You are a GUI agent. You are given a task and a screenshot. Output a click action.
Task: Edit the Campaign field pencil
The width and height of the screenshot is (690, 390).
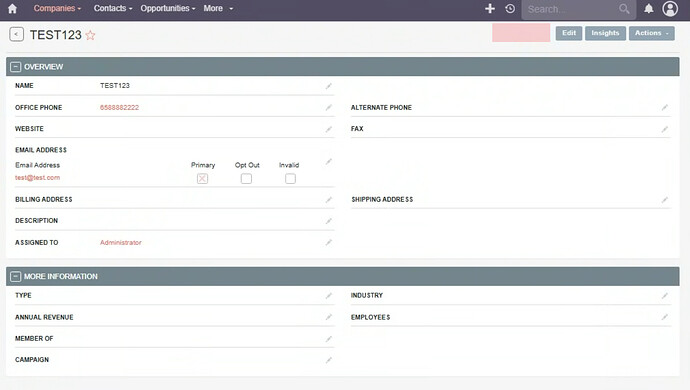329,360
